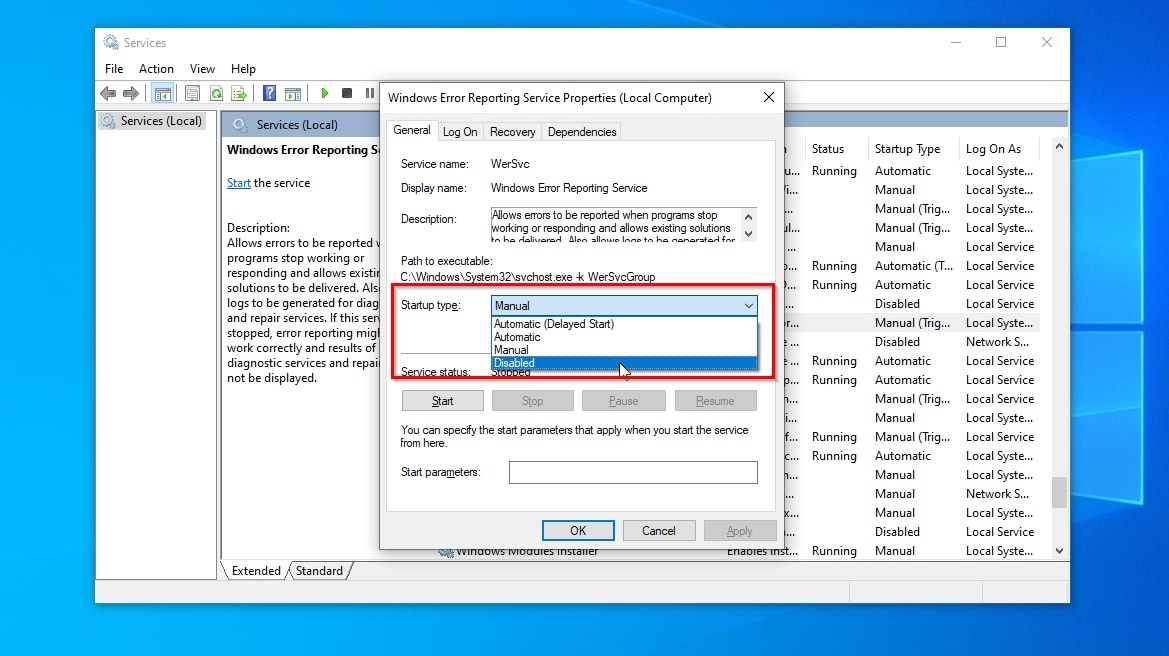Click the Pause Service toolbar icon
1169x656 pixels.
point(369,93)
